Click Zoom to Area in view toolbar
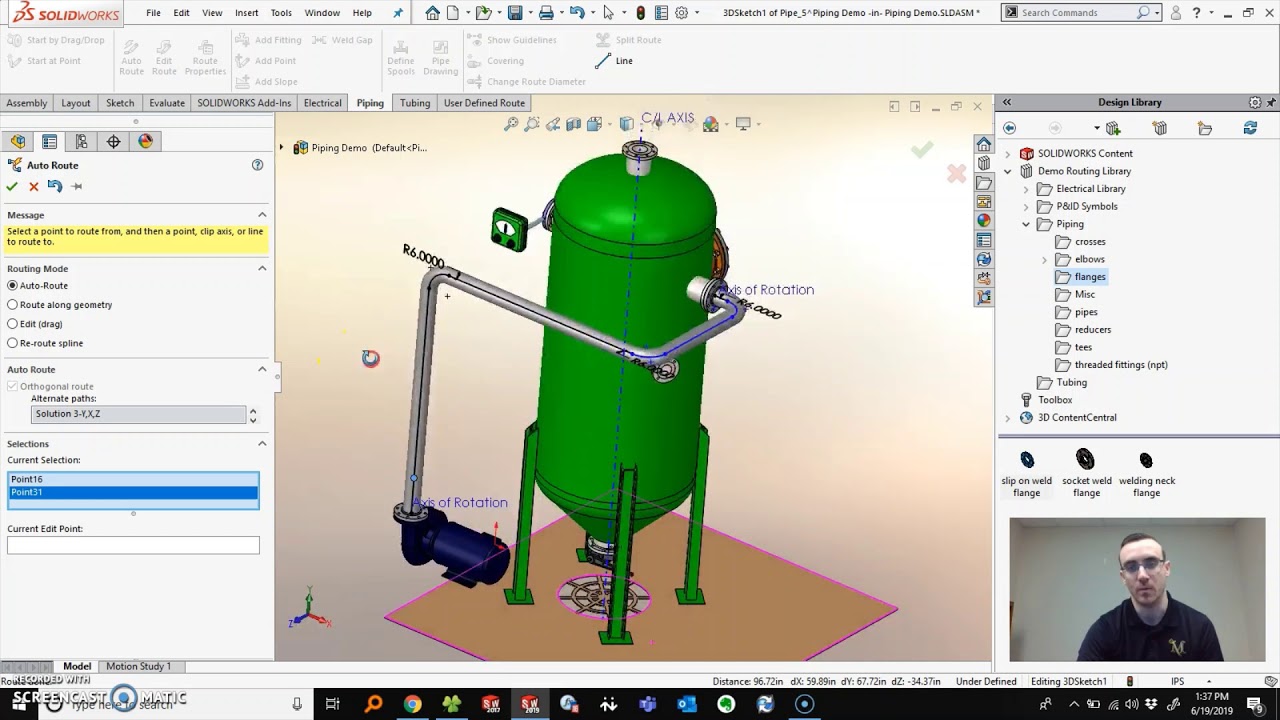Screen dimensions: 1280x720 pyautogui.click(x=532, y=124)
